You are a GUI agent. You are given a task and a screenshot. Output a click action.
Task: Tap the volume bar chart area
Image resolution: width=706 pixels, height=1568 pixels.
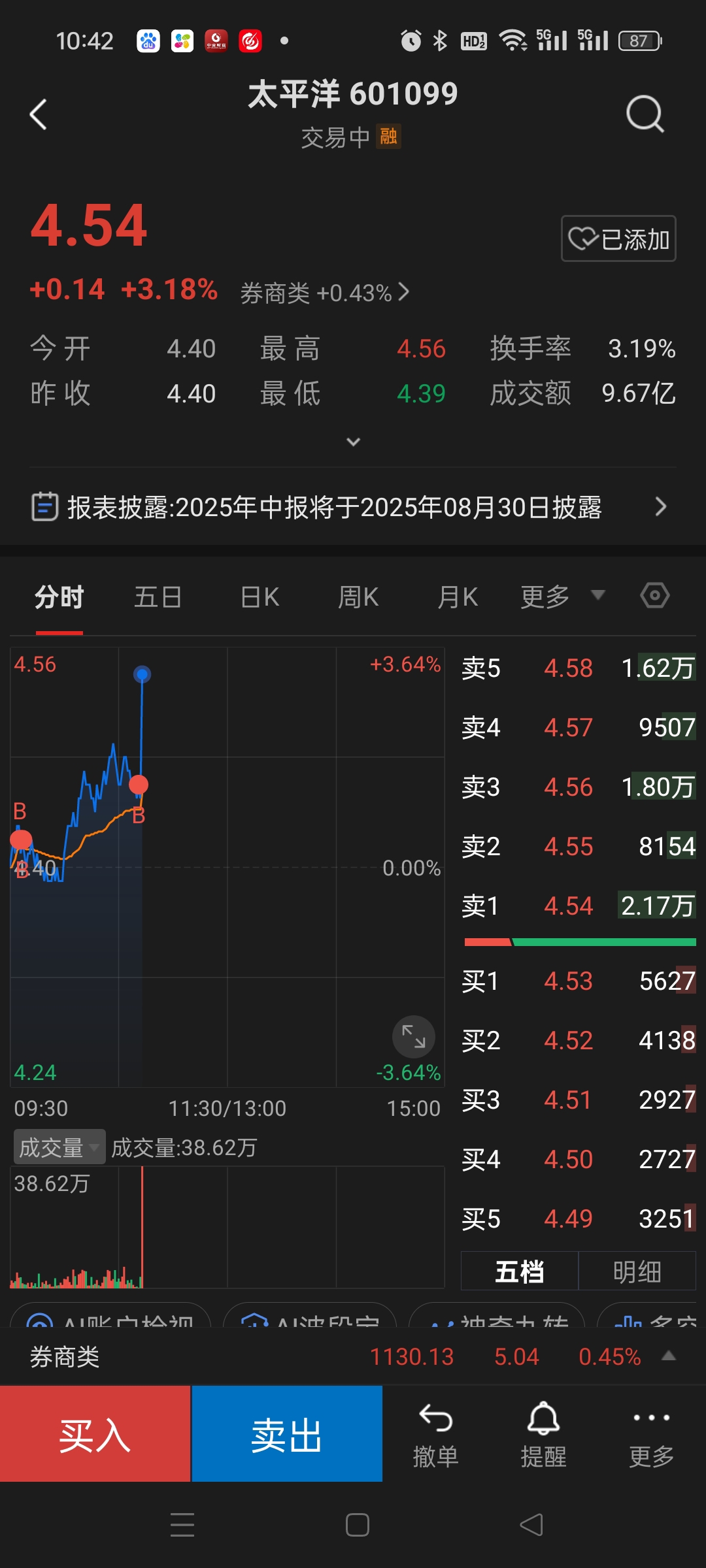pyautogui.click(x=227, y=1227)
